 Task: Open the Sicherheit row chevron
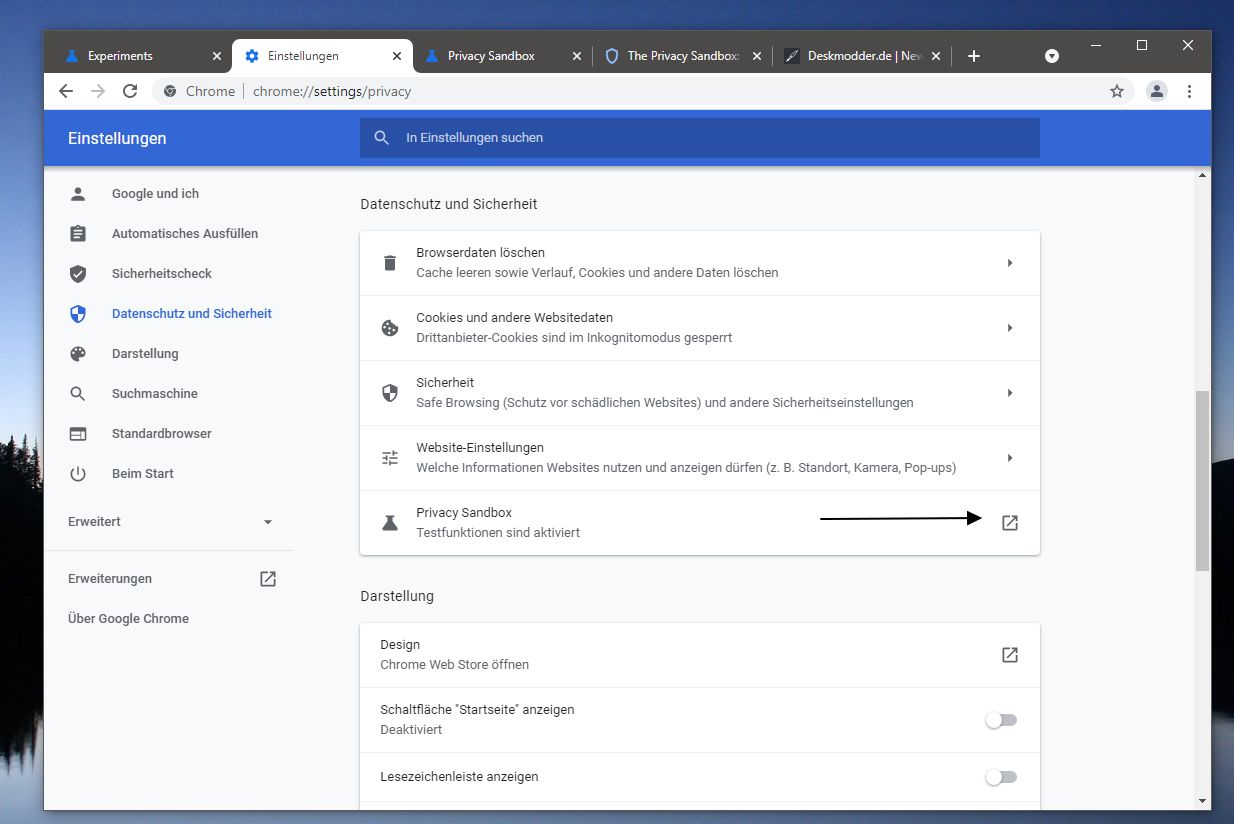pyautogui.click(x=1010, y=393)
